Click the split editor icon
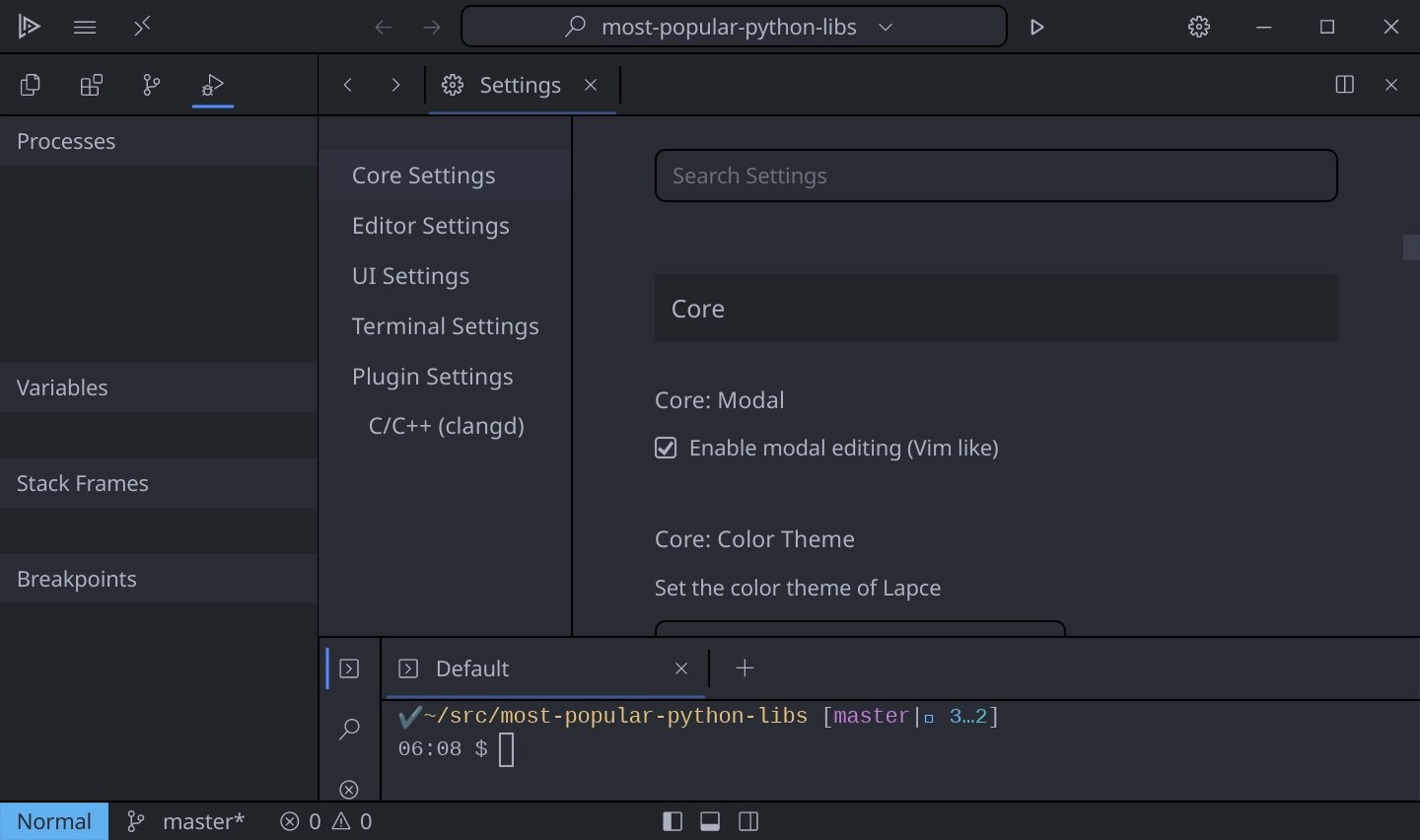The height and width of the screenshot is (840, 1420). pyautogui.click(x=1344, y=85)
